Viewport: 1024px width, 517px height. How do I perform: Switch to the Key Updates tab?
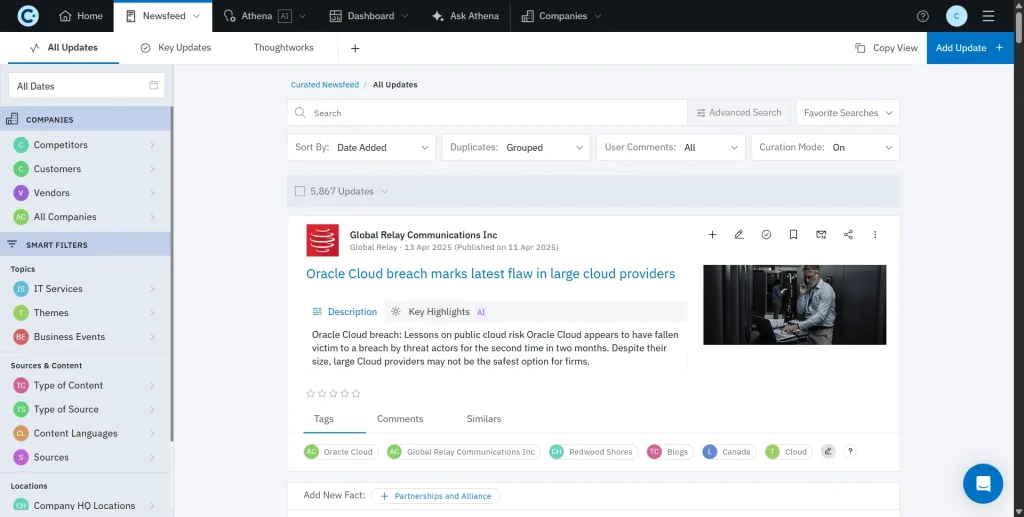click(176, 48)
